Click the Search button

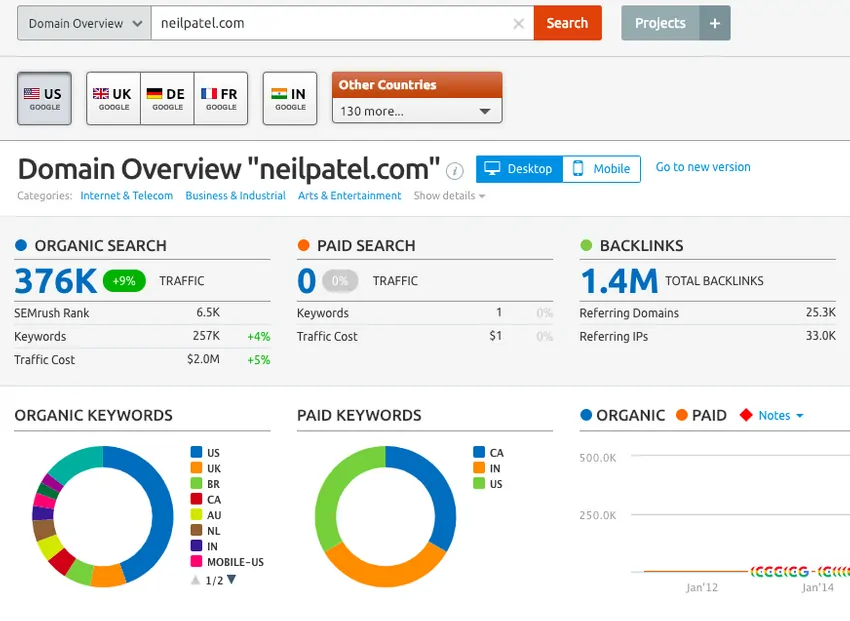pos(568,23)
